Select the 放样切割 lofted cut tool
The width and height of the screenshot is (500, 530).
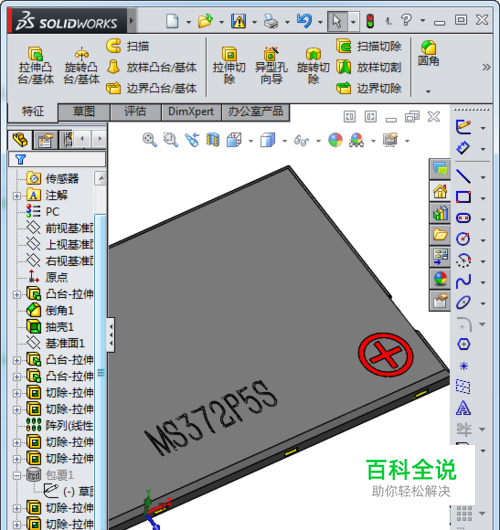point(369,67)
